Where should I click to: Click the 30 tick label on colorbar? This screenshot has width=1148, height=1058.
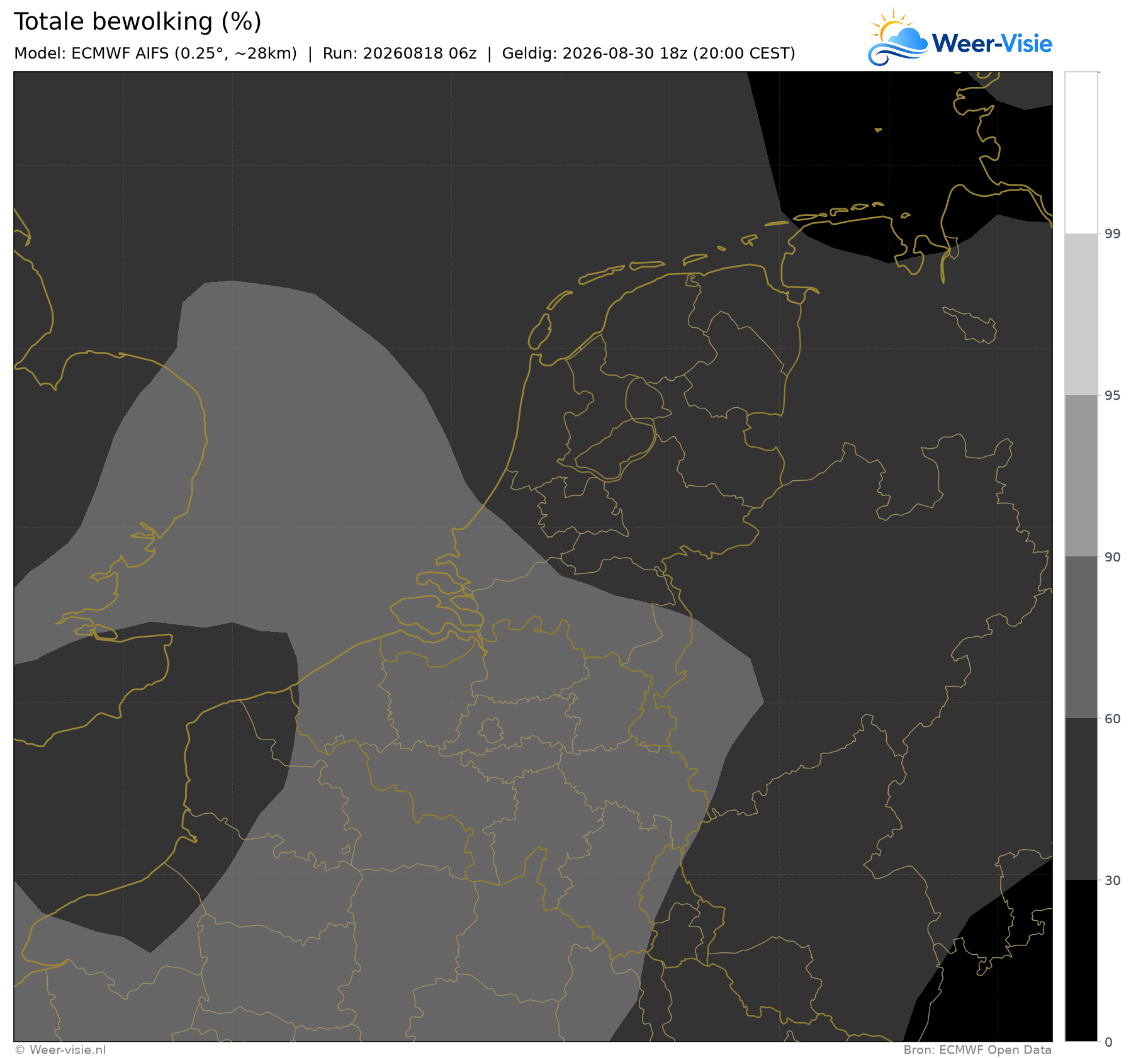[1112, 880]
